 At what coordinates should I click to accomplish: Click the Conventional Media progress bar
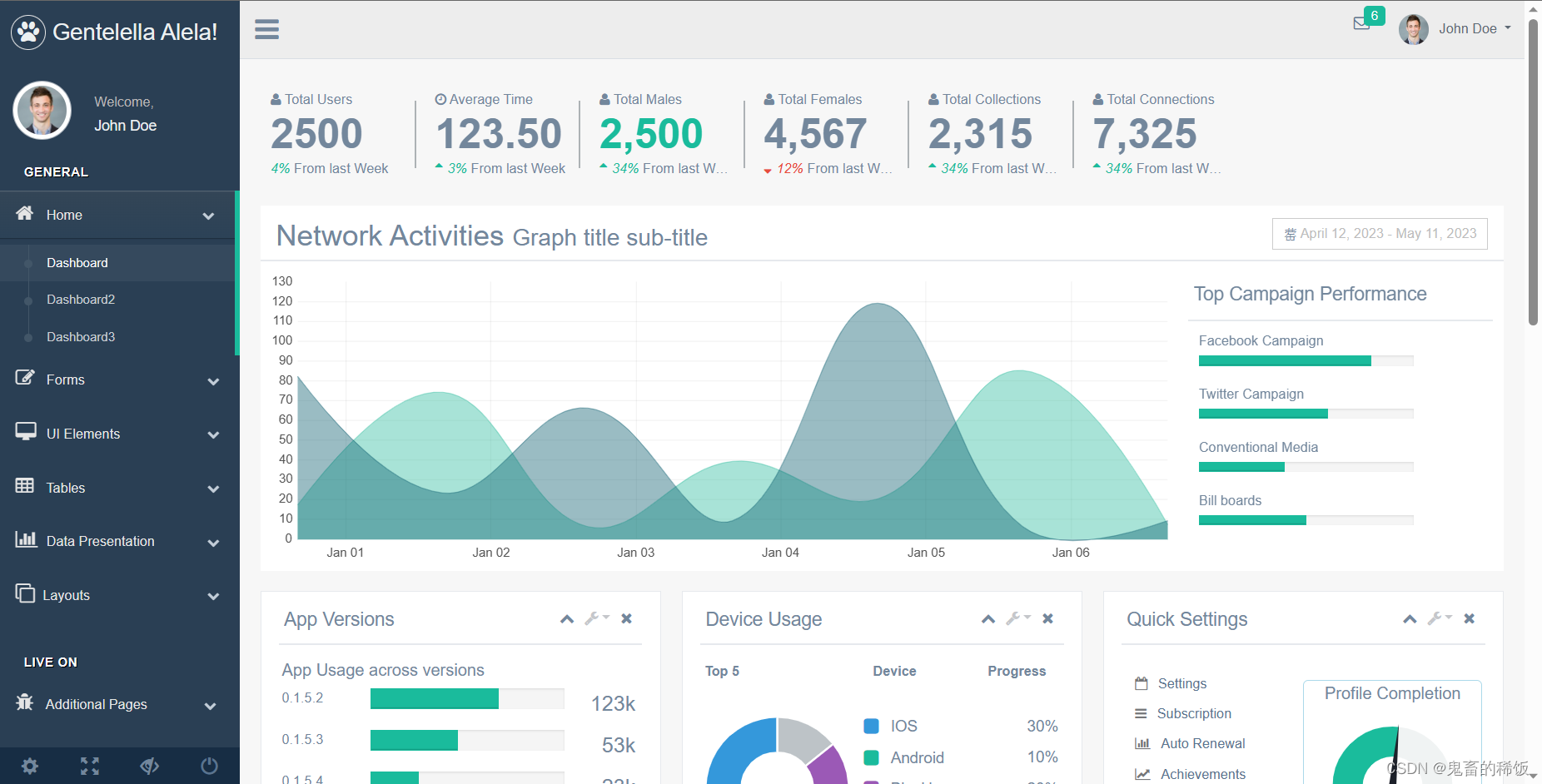(x=1306, y=467)
